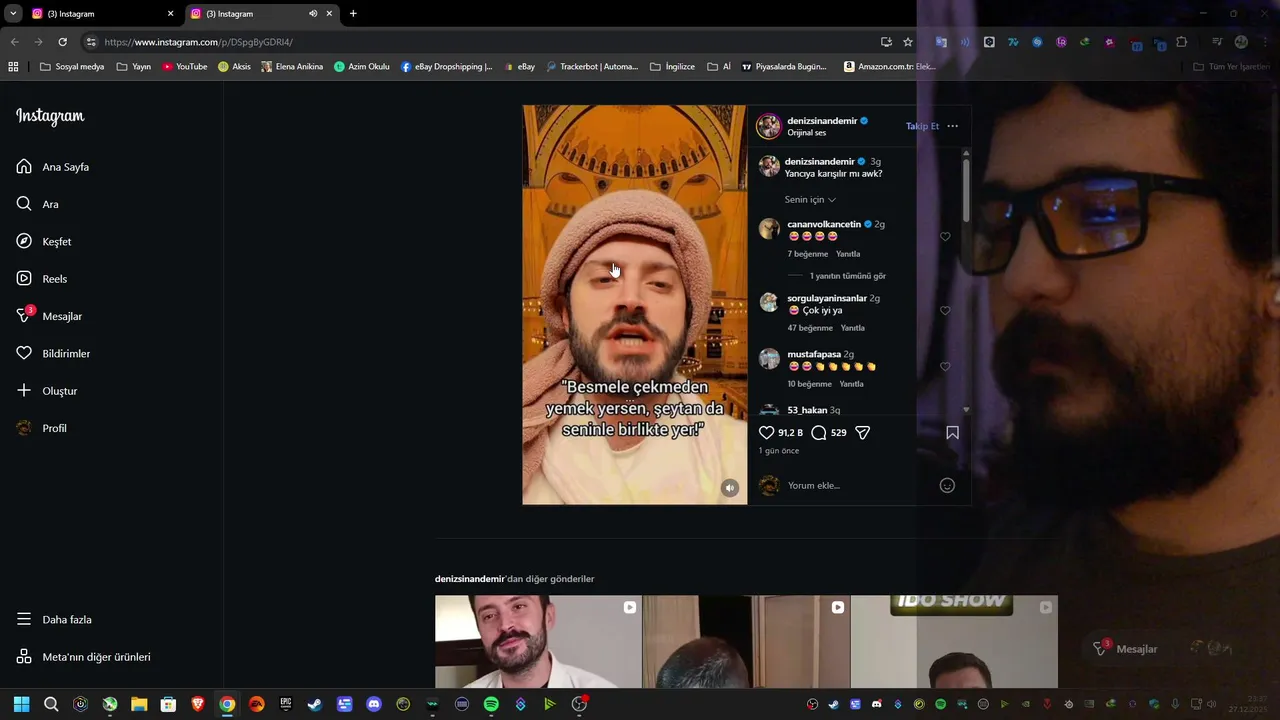Open Mesajlar in the sidebar
The width and height of the screenshot is (1280, 720).
(x=49, y=316)
